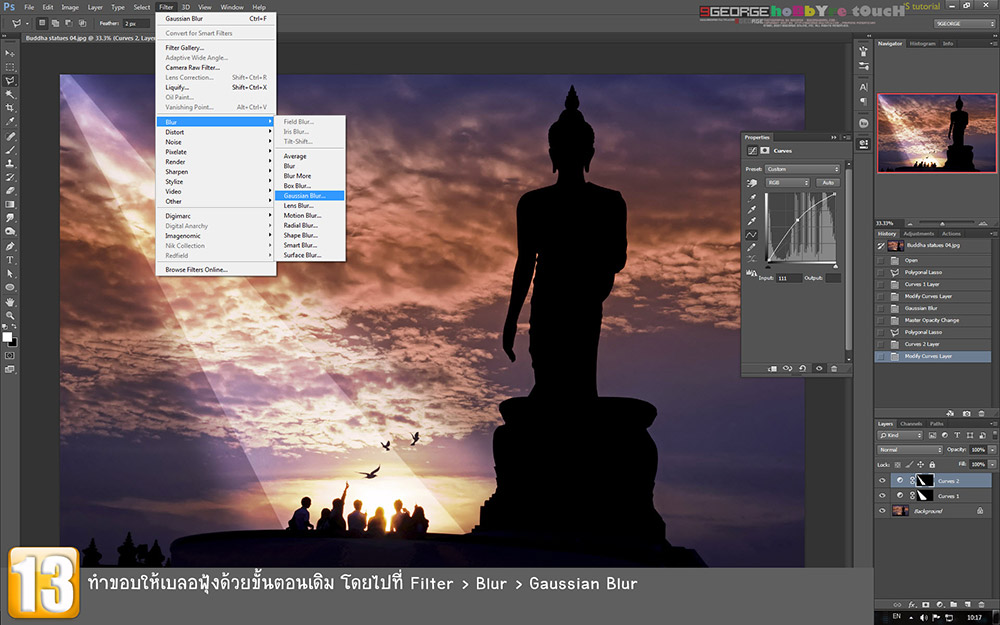This screenshot has height=625, width=1000.
Task: Click reset to adjustment defaults icon in Properties
Action: (x=802, y=369)
